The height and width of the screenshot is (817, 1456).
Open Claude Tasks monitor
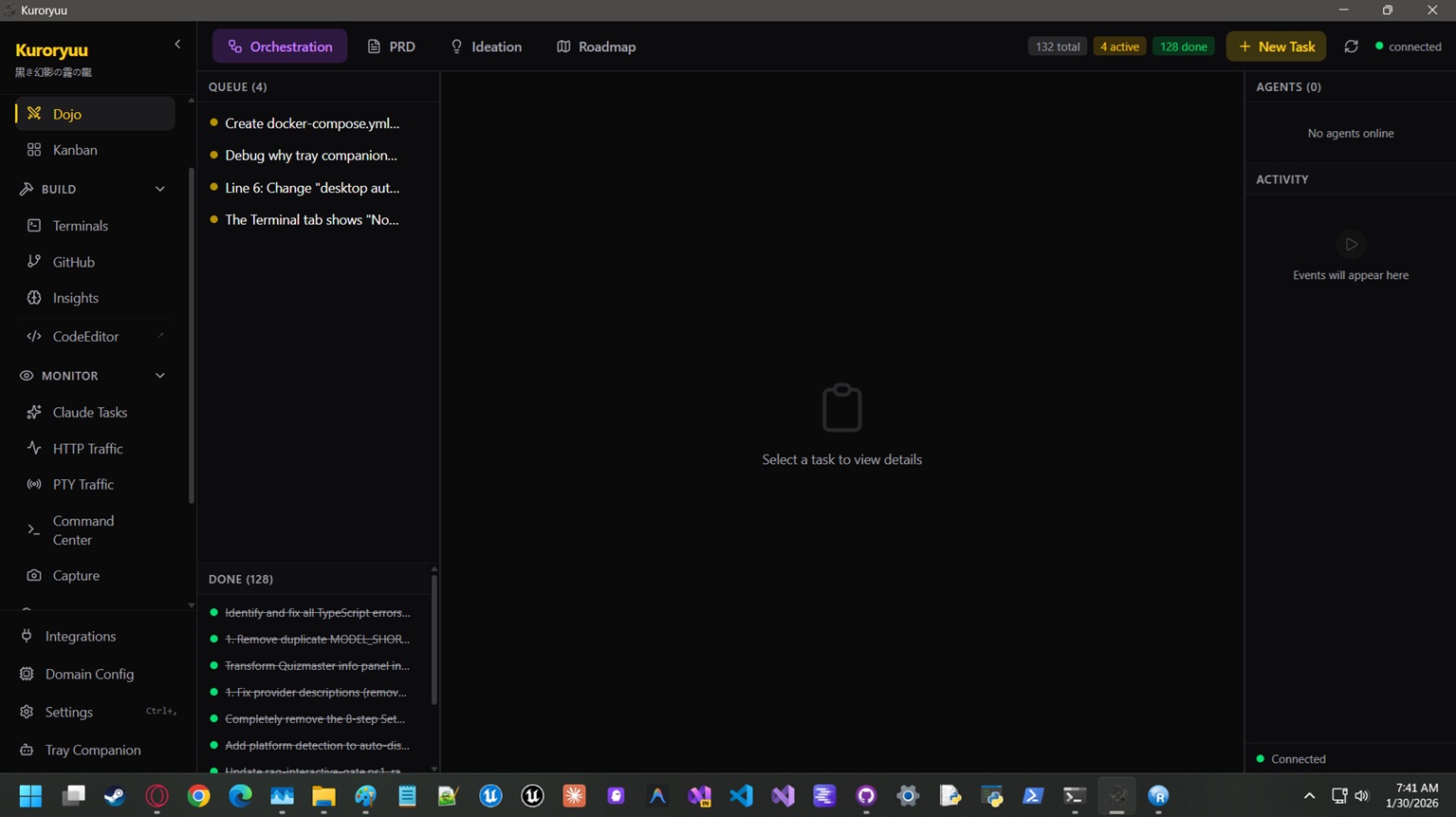tap(89, 413)
